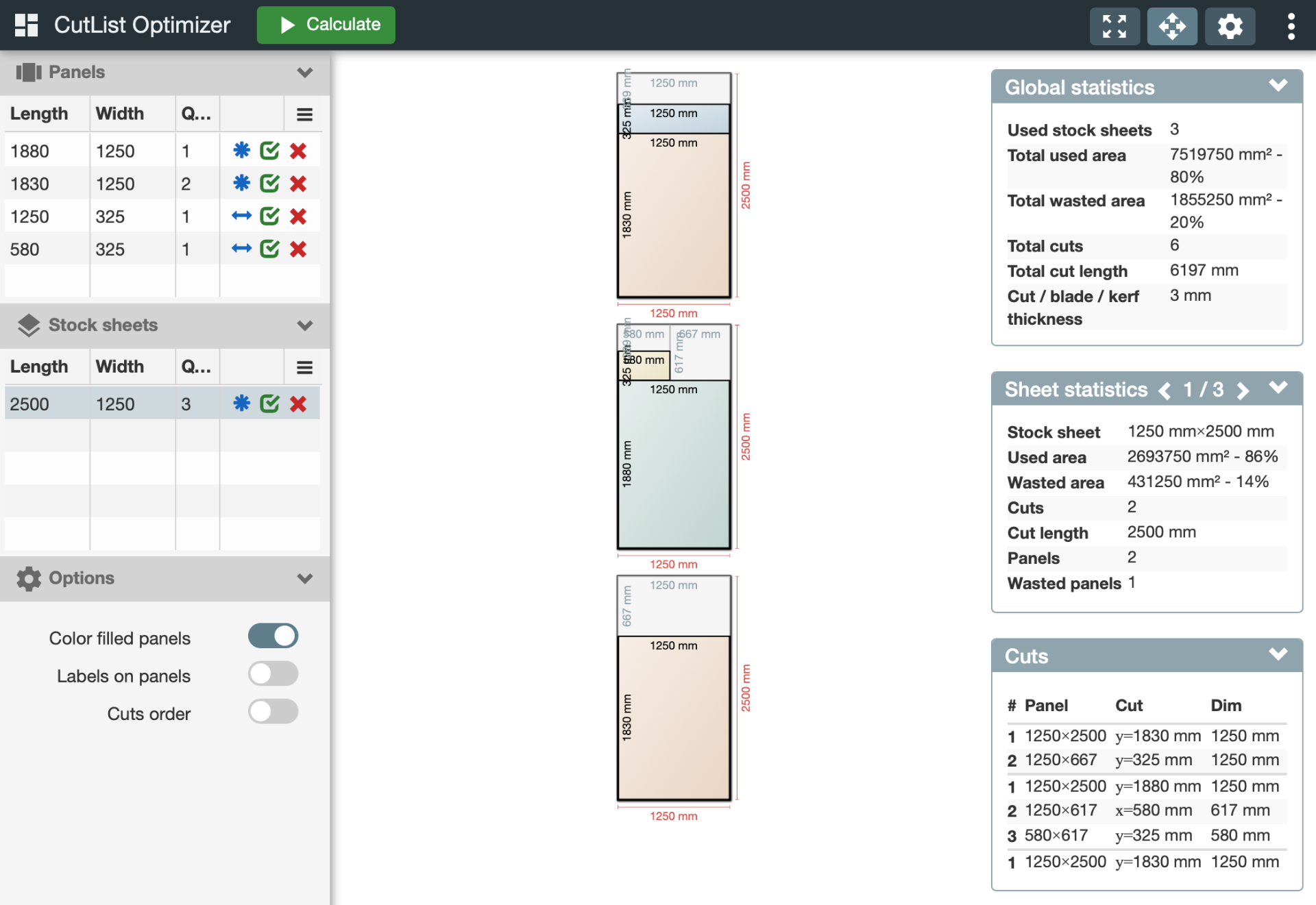Change grain icon for 1880 panel row
Image resolution: width=1316 pixels, height=905 pixels.
(241, 151)
